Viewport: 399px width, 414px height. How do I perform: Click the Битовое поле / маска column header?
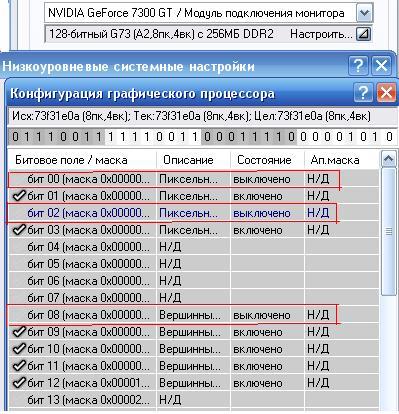[x=82, y=160]
